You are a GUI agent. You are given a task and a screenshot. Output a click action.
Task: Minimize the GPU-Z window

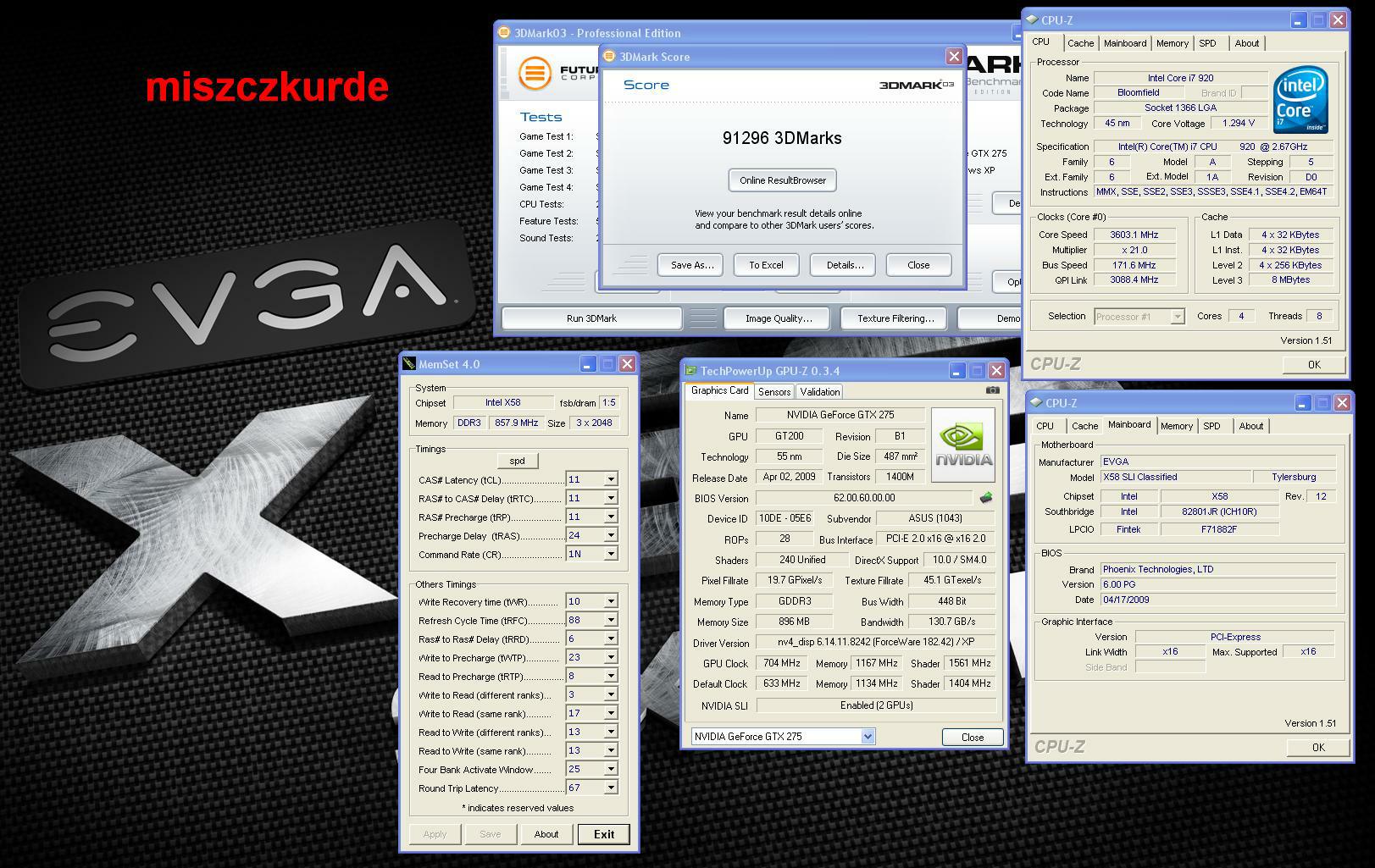pos(957,371)
